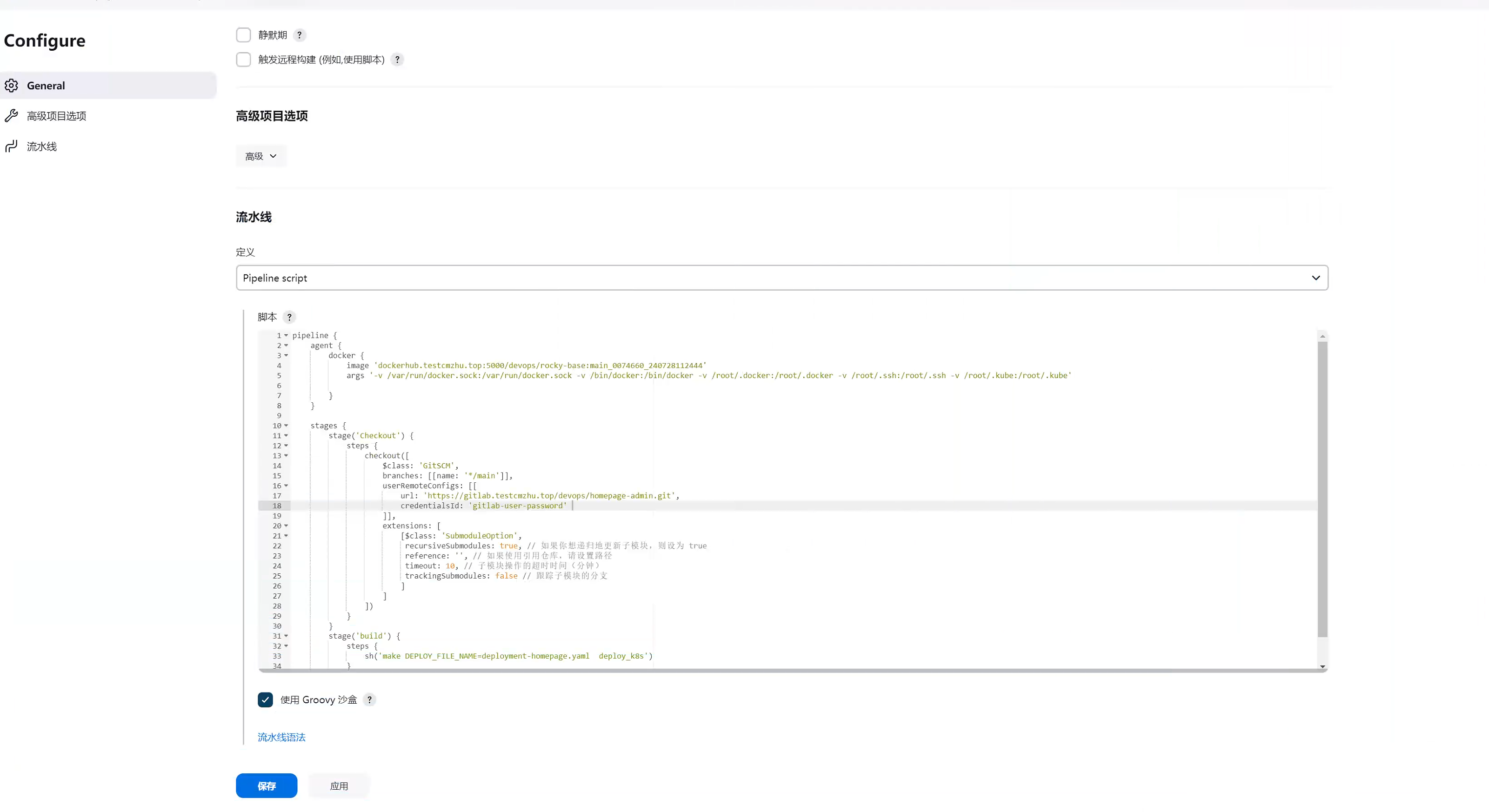Click the General gear icon in sidebar
This screenshot has height=812, width=1489.
click(x=12, y=86)
